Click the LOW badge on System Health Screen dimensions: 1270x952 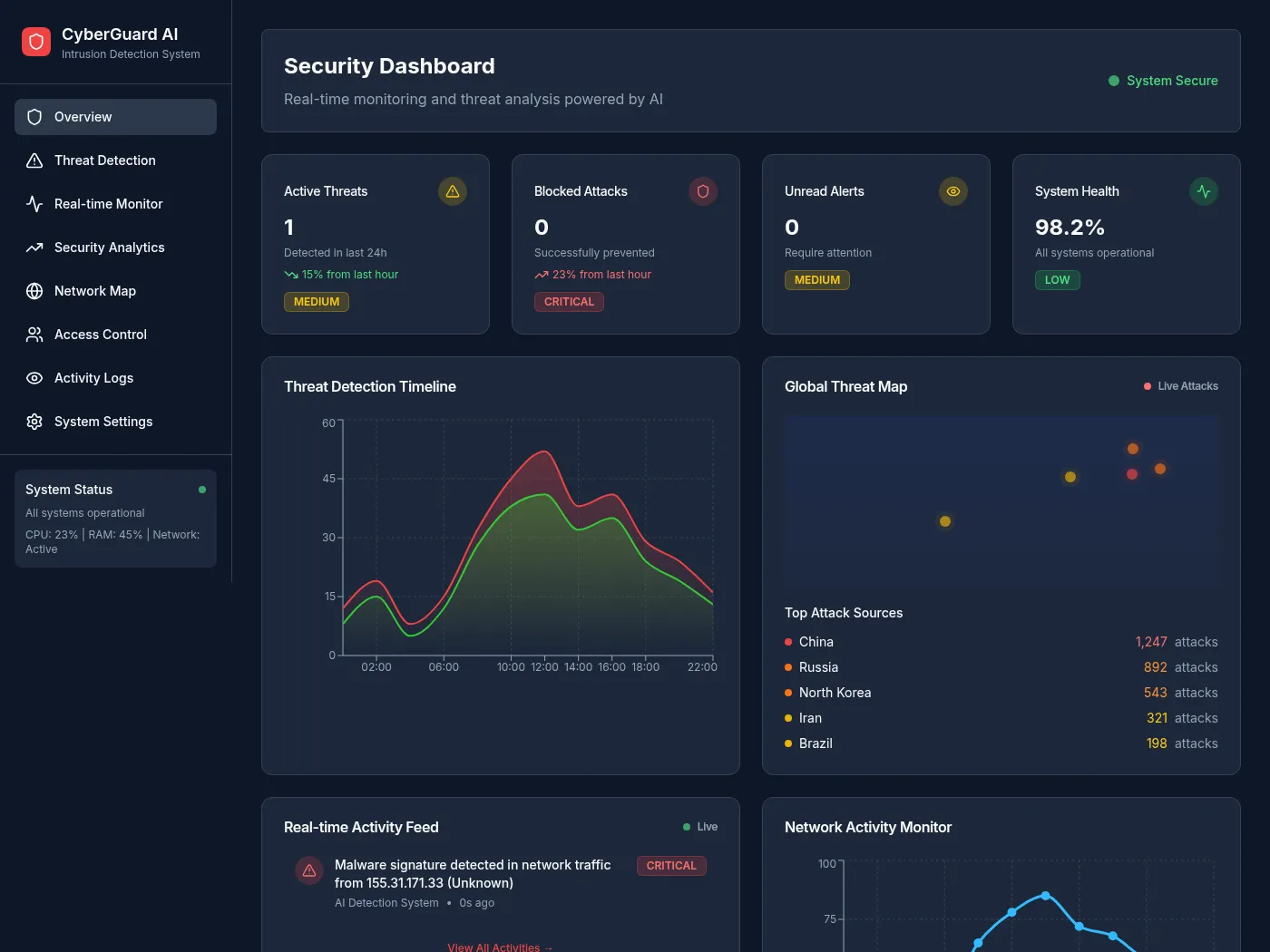(1058, 280)
